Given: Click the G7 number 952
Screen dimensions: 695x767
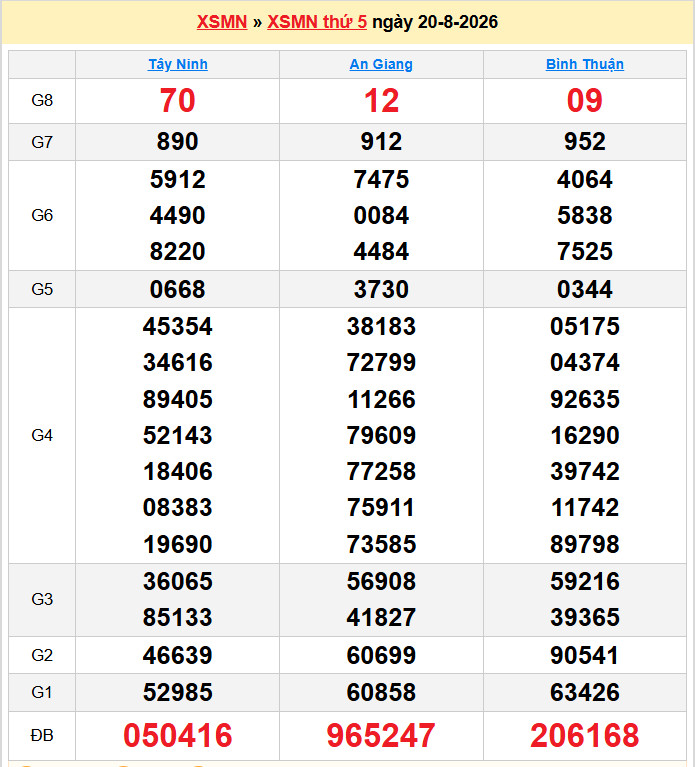Looking at the screenshot, I should [584, 141].
